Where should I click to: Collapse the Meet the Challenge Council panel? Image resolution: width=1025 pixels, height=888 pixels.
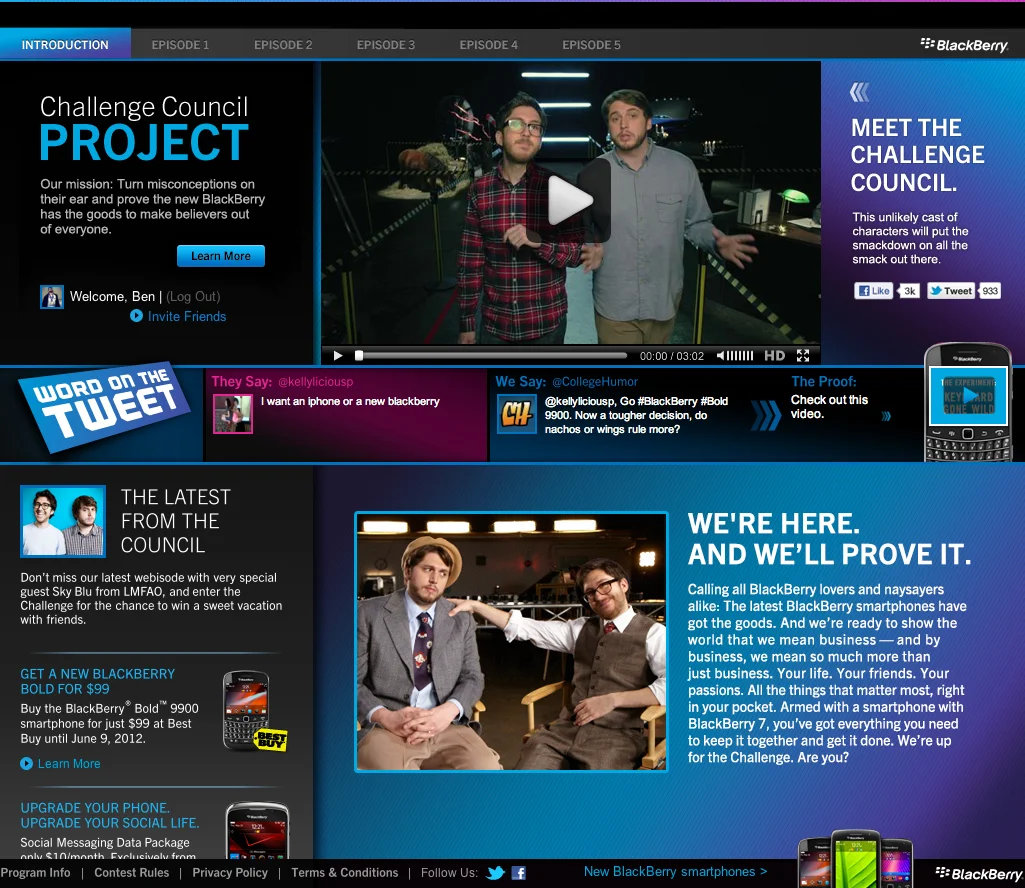(860, 92)
